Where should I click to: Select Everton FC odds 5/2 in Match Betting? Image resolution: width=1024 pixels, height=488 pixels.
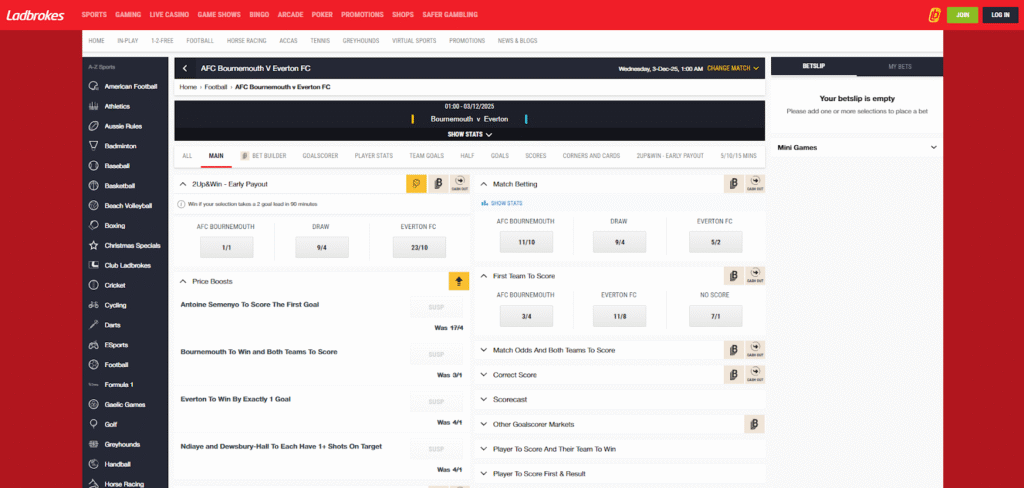click(x=714, y=242)
